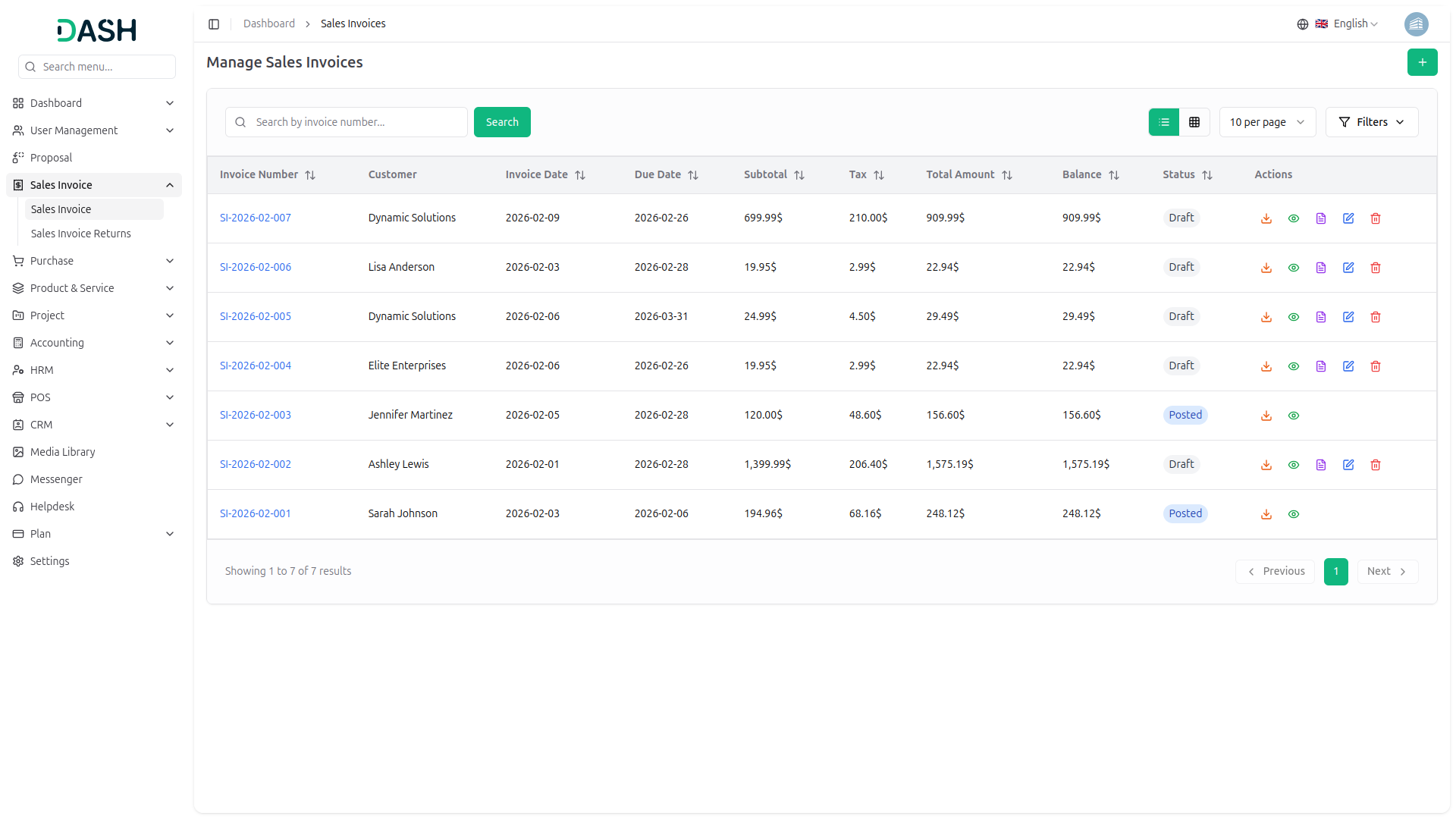
Task: Open invoice link SI-2026-02-002
Action: tap(256, 464)
